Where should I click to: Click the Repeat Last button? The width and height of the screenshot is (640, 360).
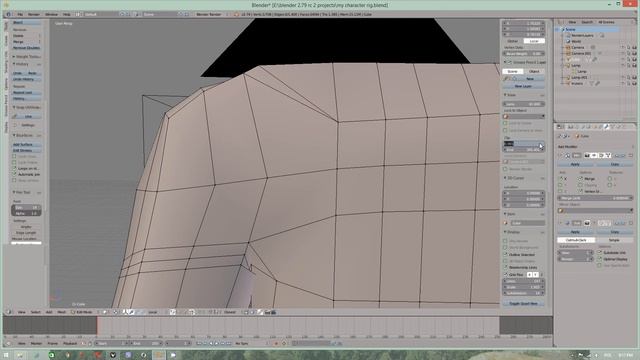[27, 93]
